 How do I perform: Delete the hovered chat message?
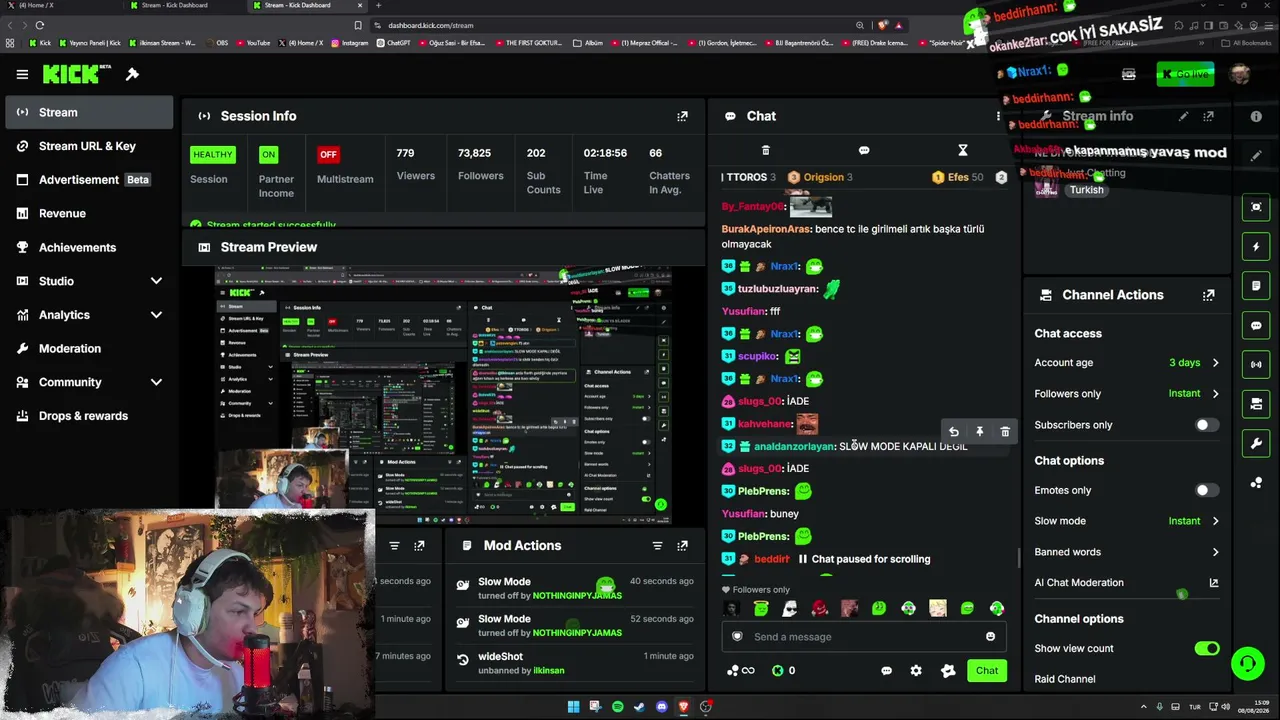[1005, 432]
